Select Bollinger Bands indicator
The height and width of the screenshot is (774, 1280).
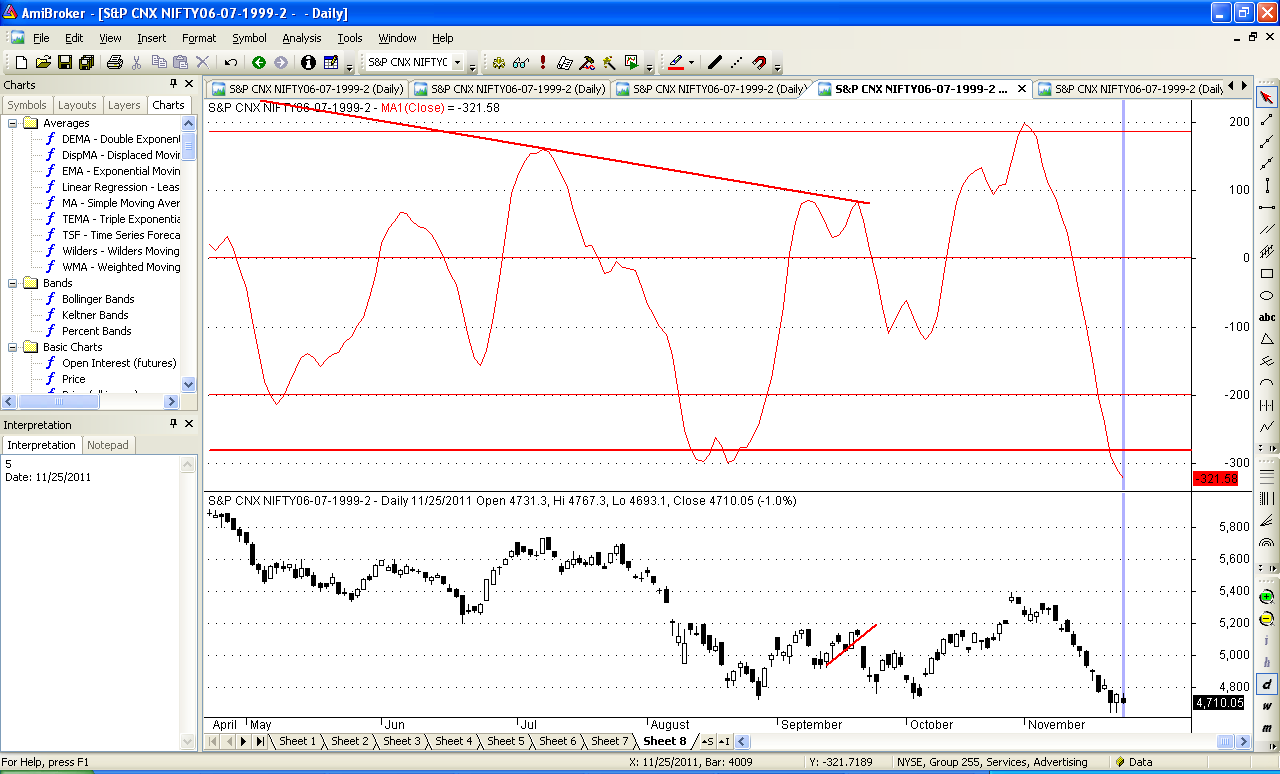98,299
